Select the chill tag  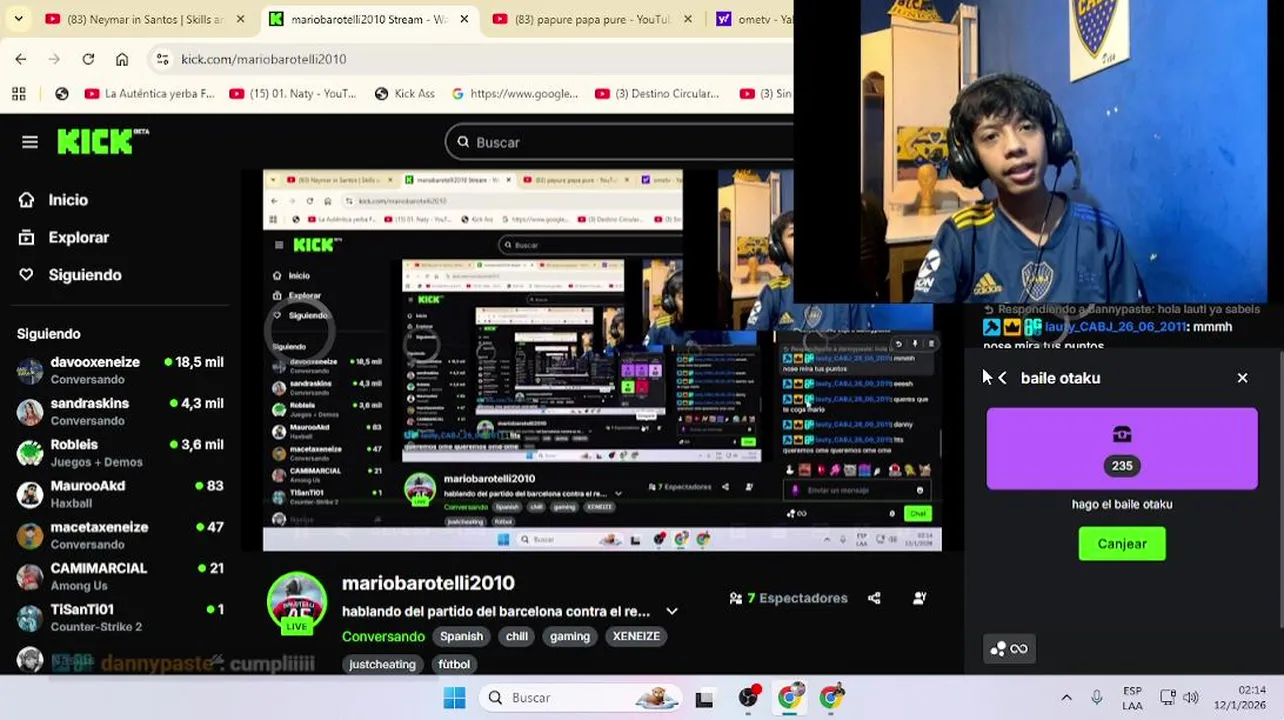[517, 636]
